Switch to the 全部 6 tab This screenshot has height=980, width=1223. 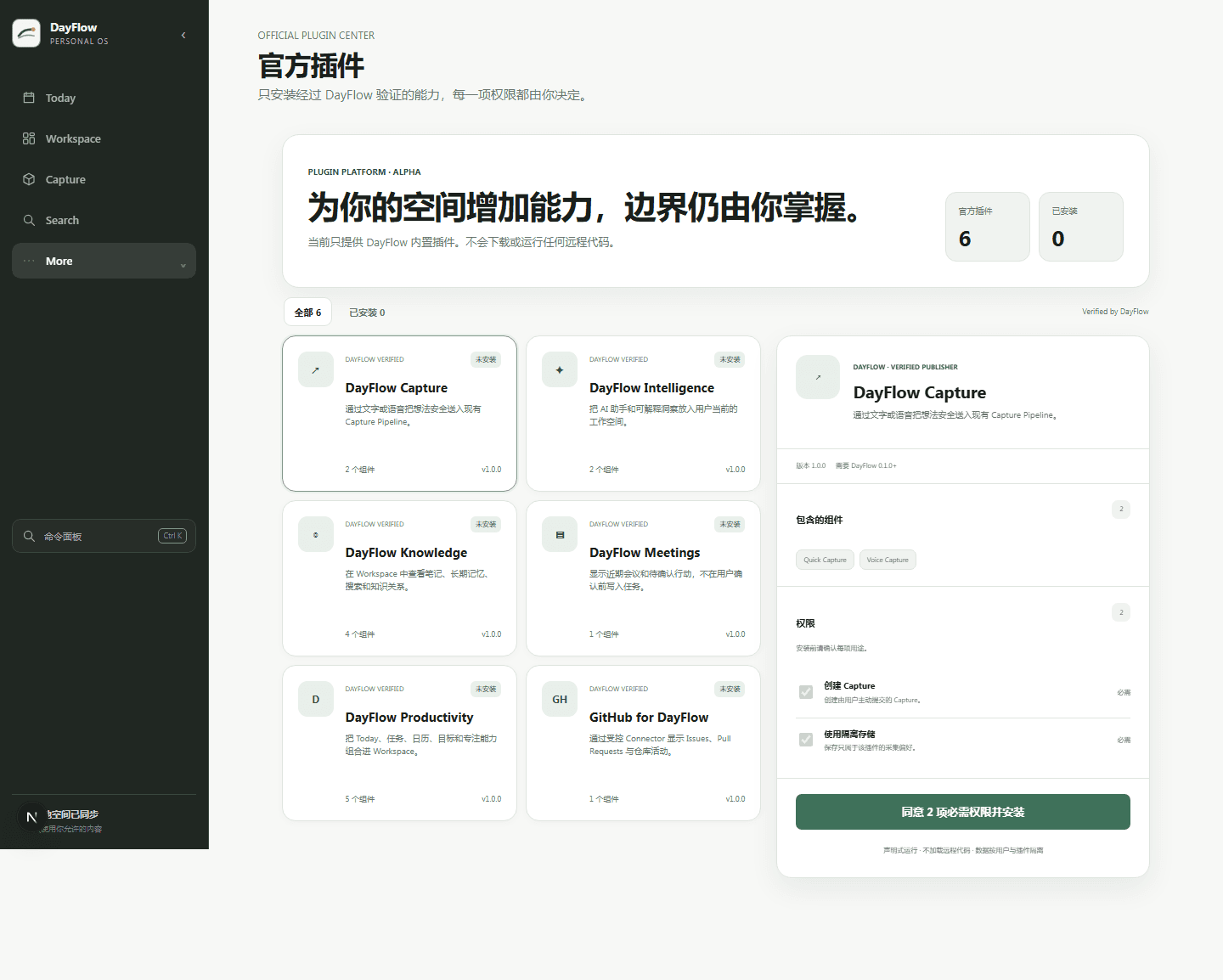[x=307, y=313]
